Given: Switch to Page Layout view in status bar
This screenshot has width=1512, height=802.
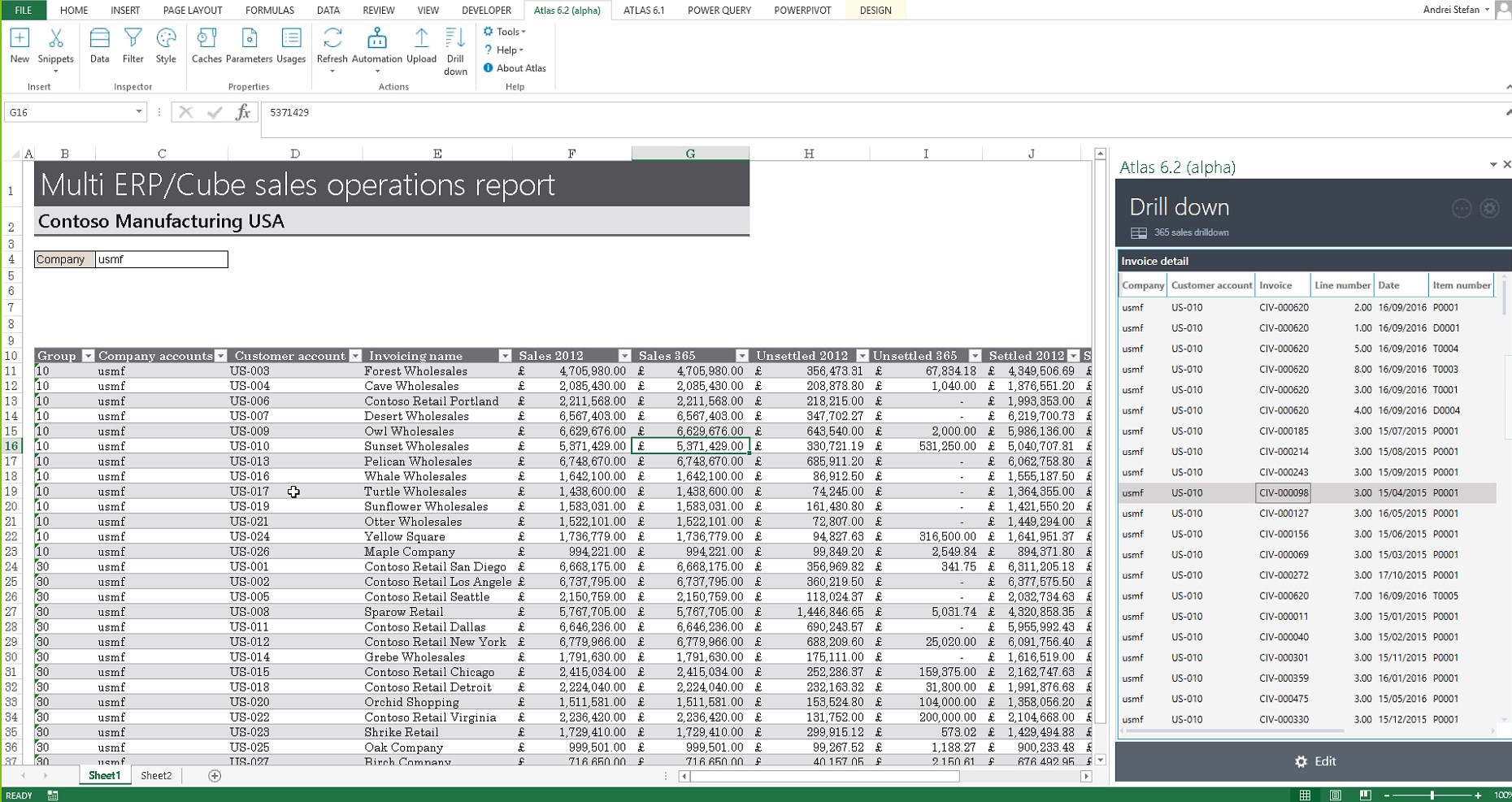Looking at the screenshot, I should click(1335, 795).
